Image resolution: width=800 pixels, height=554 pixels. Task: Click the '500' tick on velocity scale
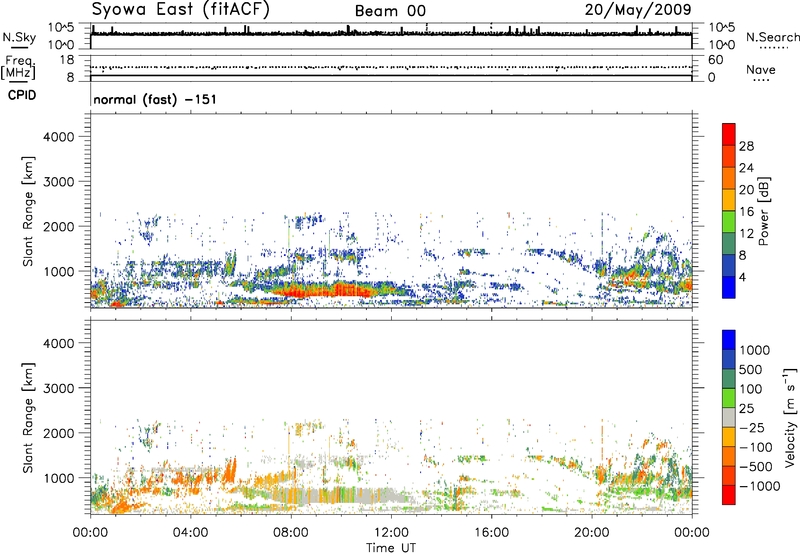coord(751,369)
